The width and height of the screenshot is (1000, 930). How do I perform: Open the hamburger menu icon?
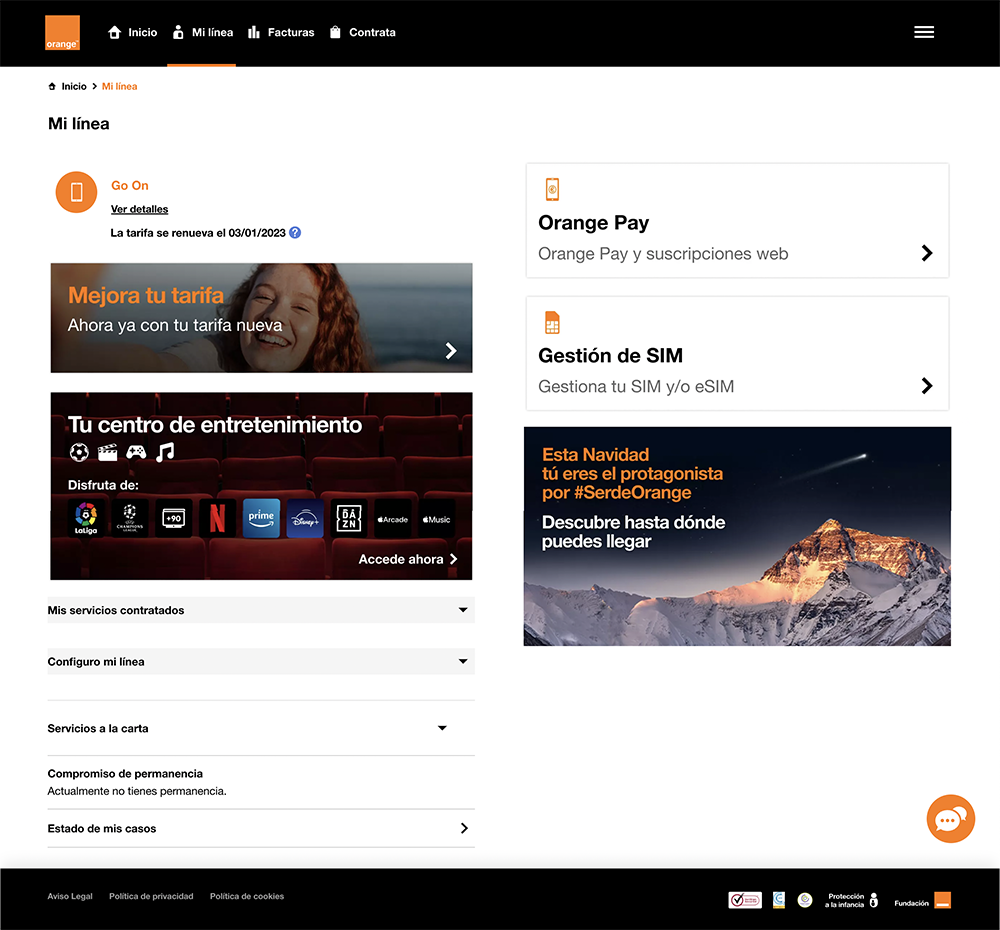(x=924, y=33)
